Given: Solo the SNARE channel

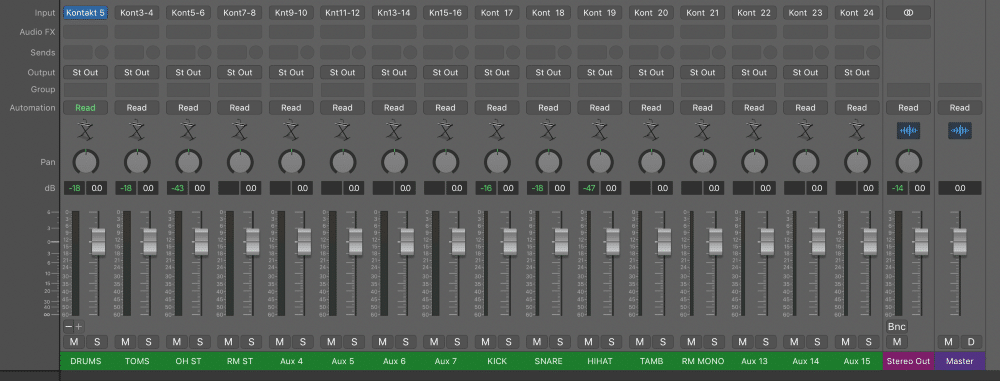Looking at the screenshot, I should (560, 342).
